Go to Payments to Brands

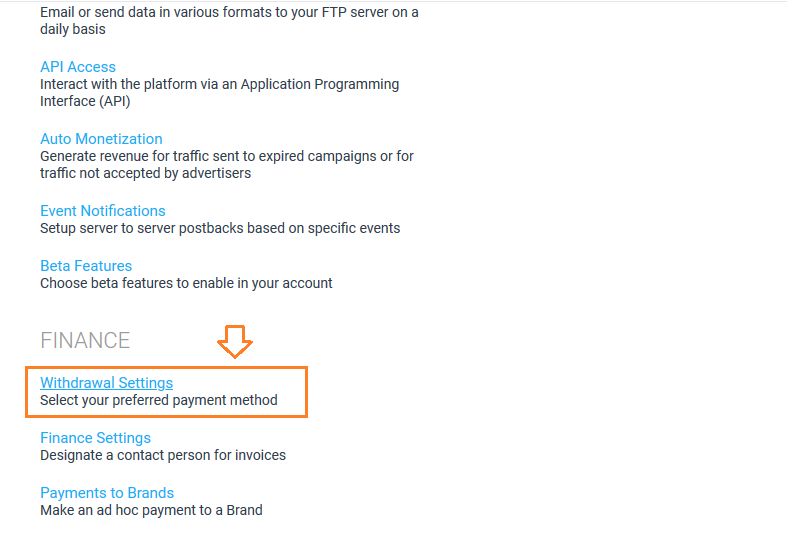(107, 493)
